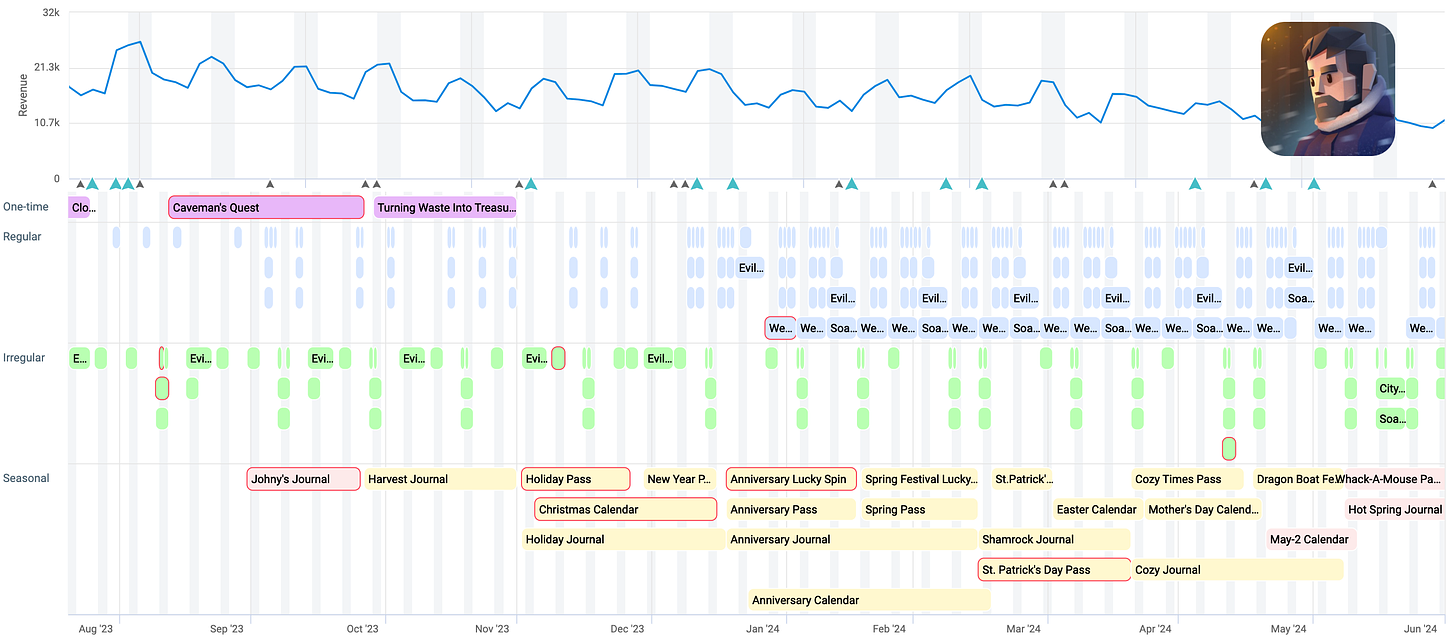Click the teal triangle marker in early April 2024

click(1194, 184)
